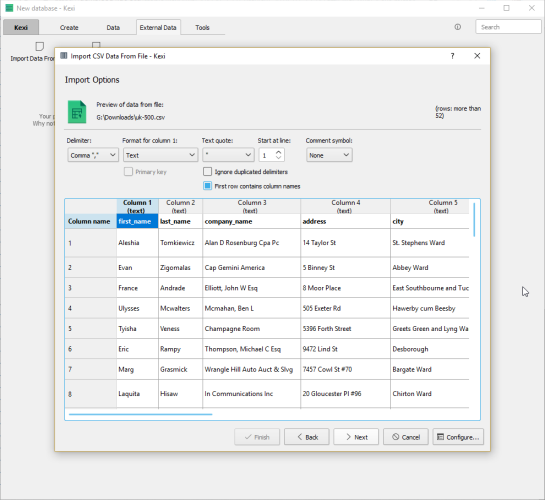This screenshot has height=500, width=545.
Task: Click the 20 Gloucester Pl #96 cell
Action: [x=345, y=394]
